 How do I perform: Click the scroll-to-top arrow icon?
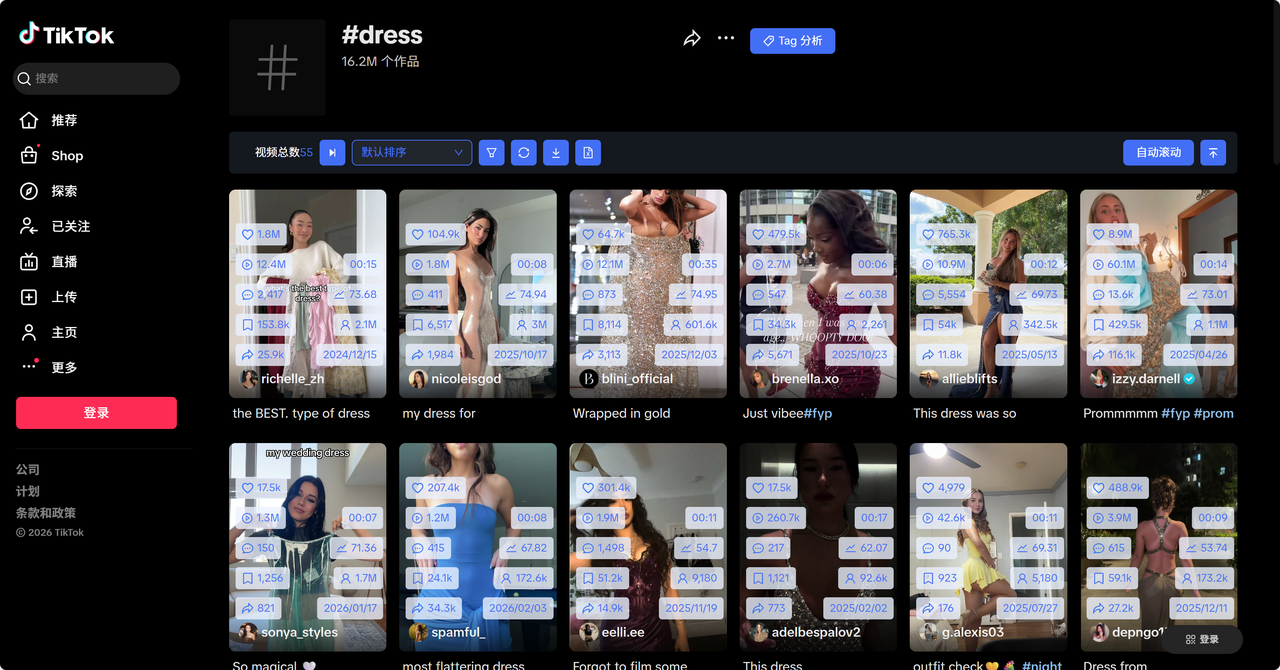click(x=1213, y=153)
